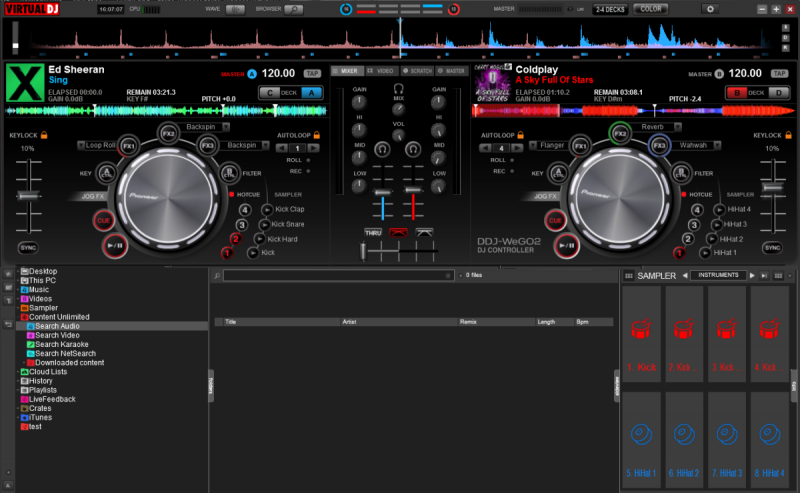Switch to MIXER tab

tap(347, 71)
